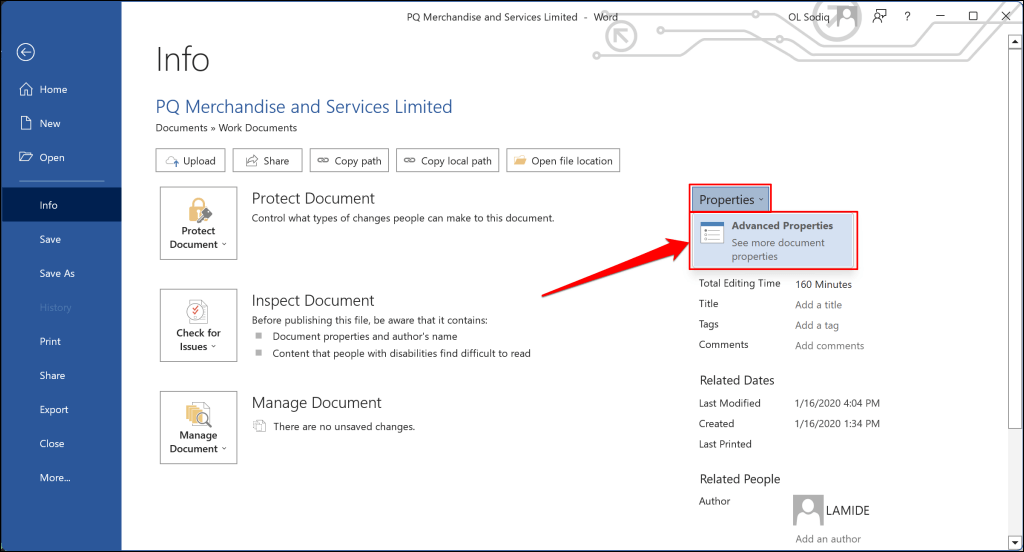Click the scrollbar down arrow
Image resolution: width=1024 pixels, height=552 pixels.
click(1015, 542)
